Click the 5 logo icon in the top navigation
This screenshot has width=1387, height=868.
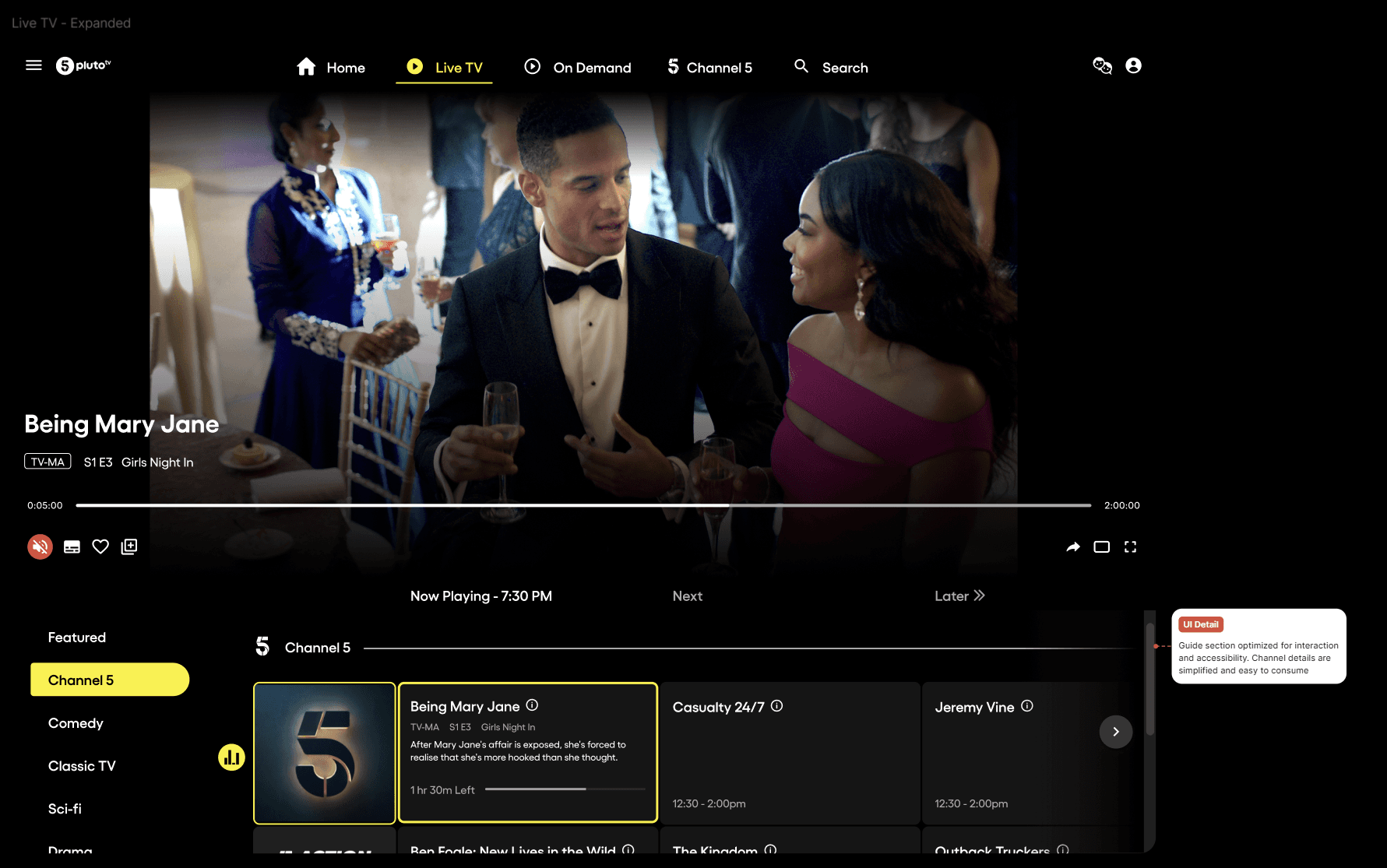click(674, 67)
